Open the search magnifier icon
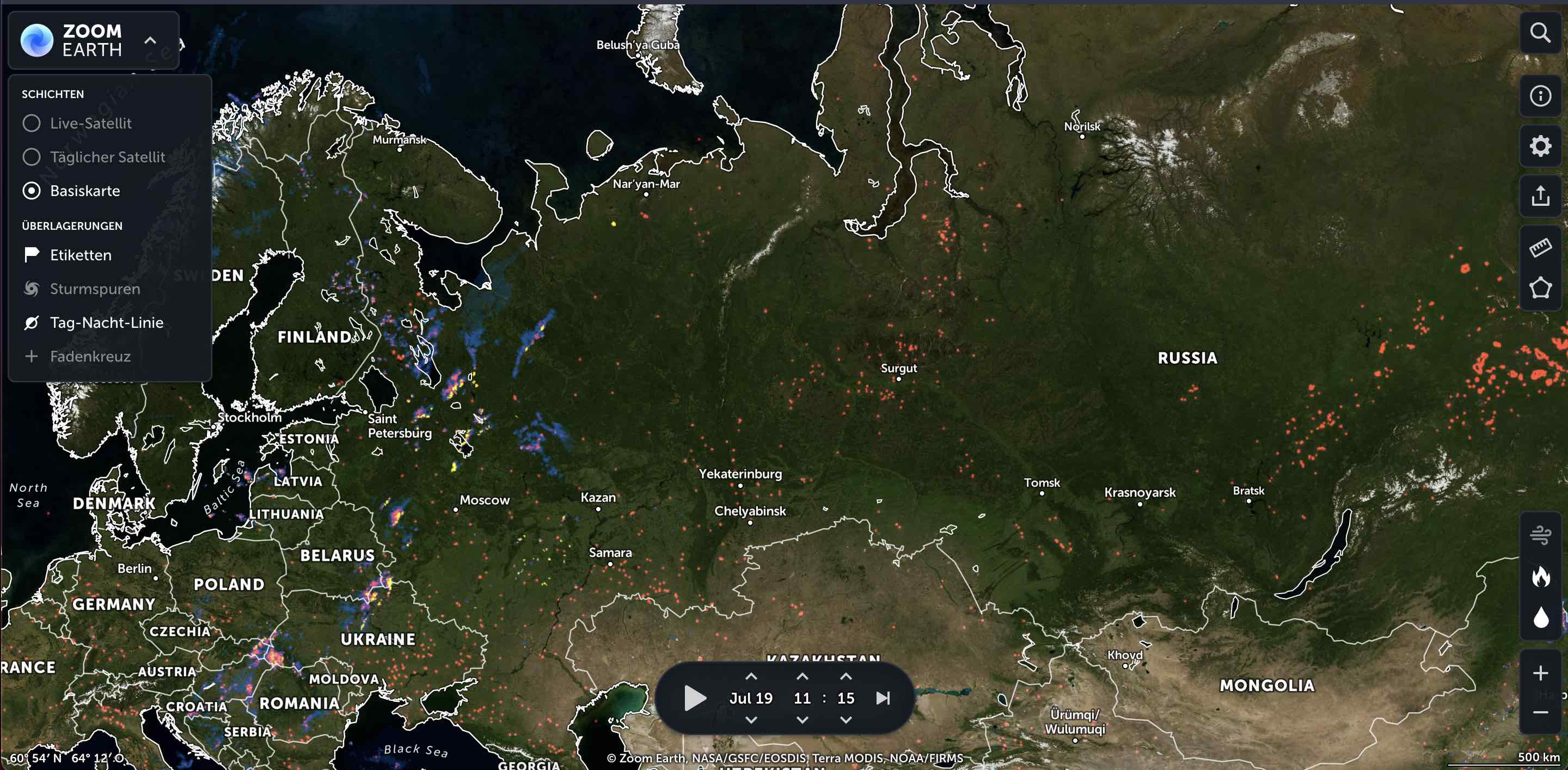 (x=1540, y=33)
